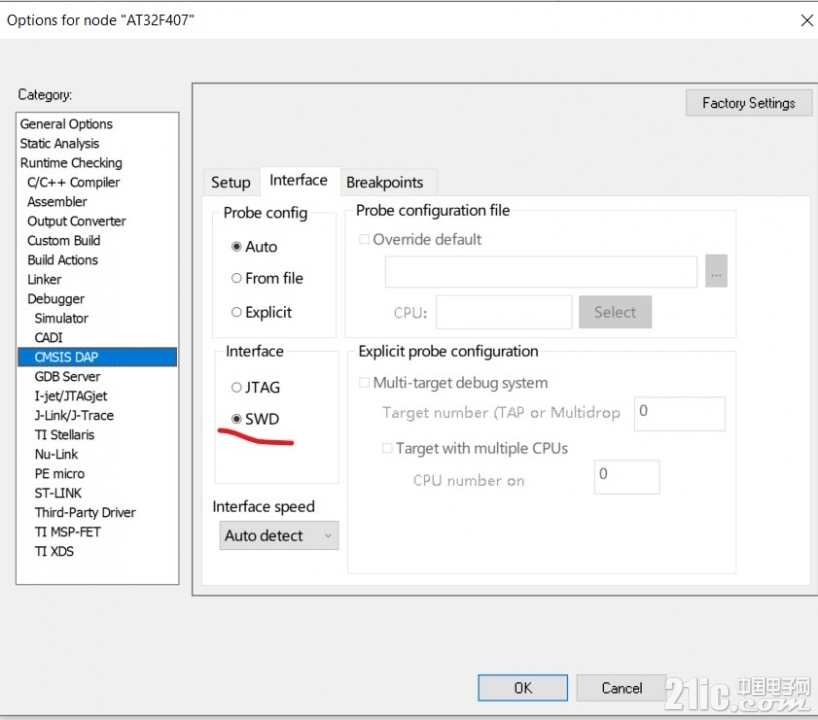Toggle Target with multiple CPUs checkbox
This screenshot has height=720, width=818.
(387, 448)
